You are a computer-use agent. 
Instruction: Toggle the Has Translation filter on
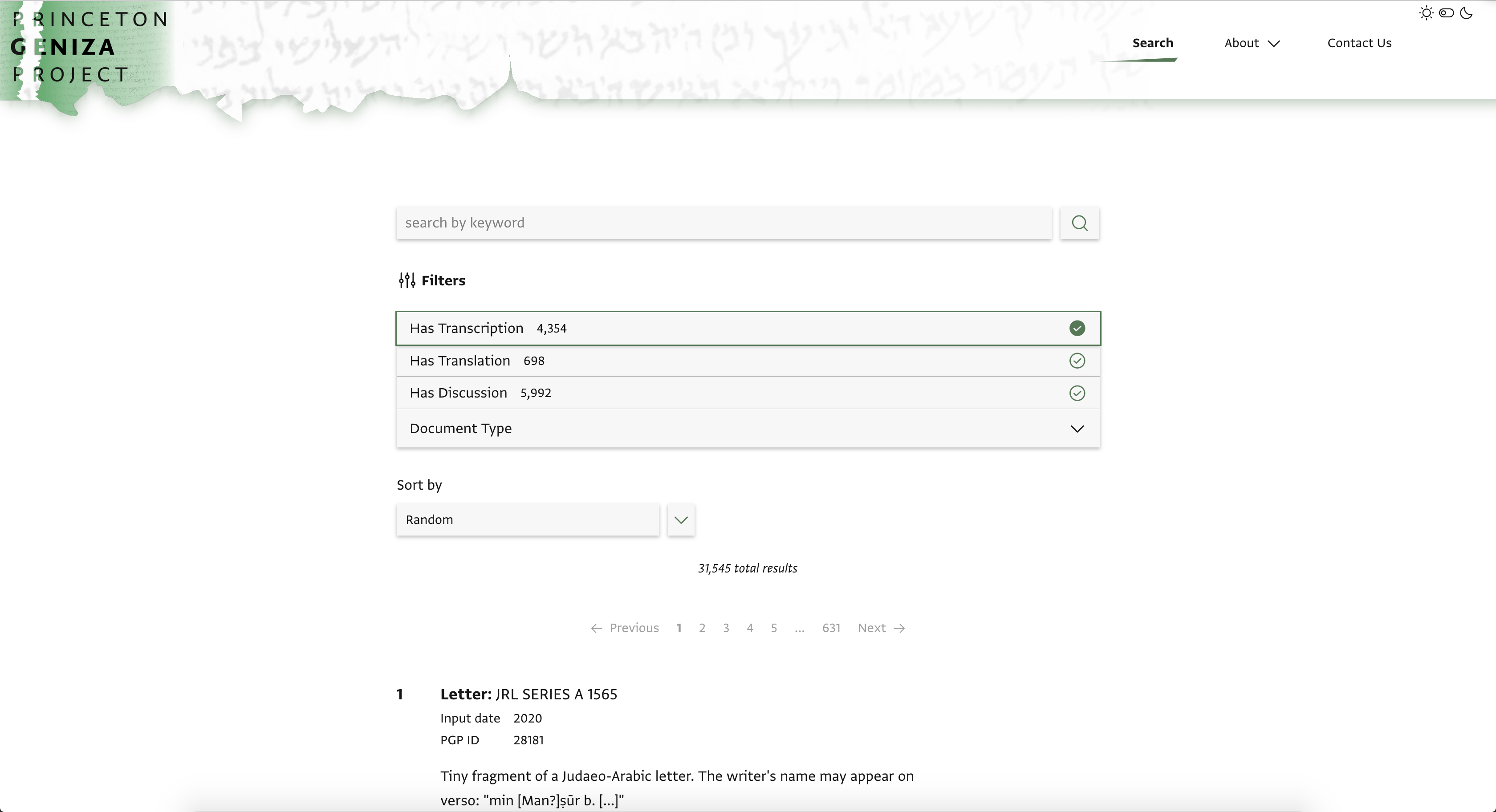tap(1077, 360)
